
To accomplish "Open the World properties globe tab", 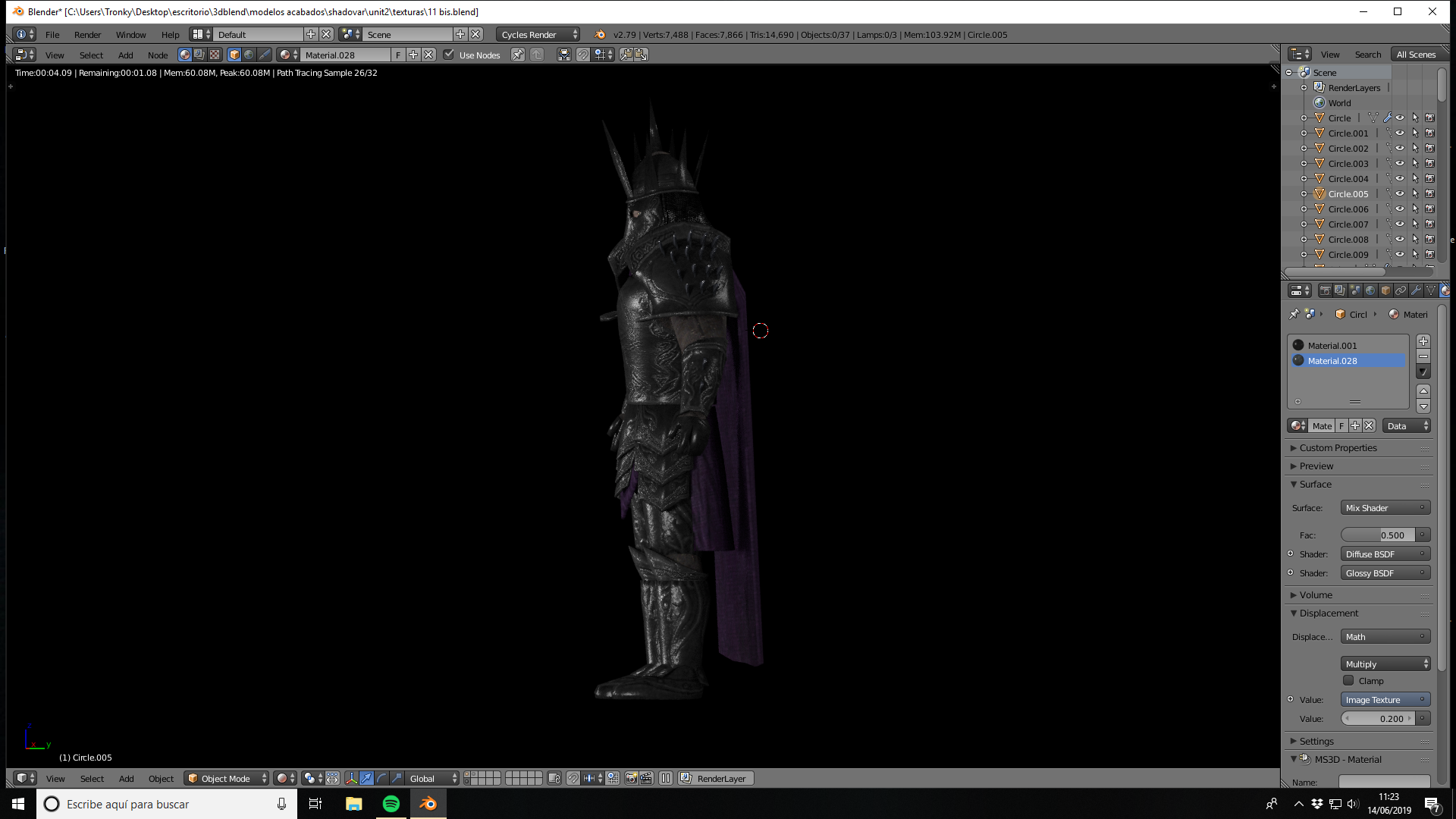I will (1370, 290).
